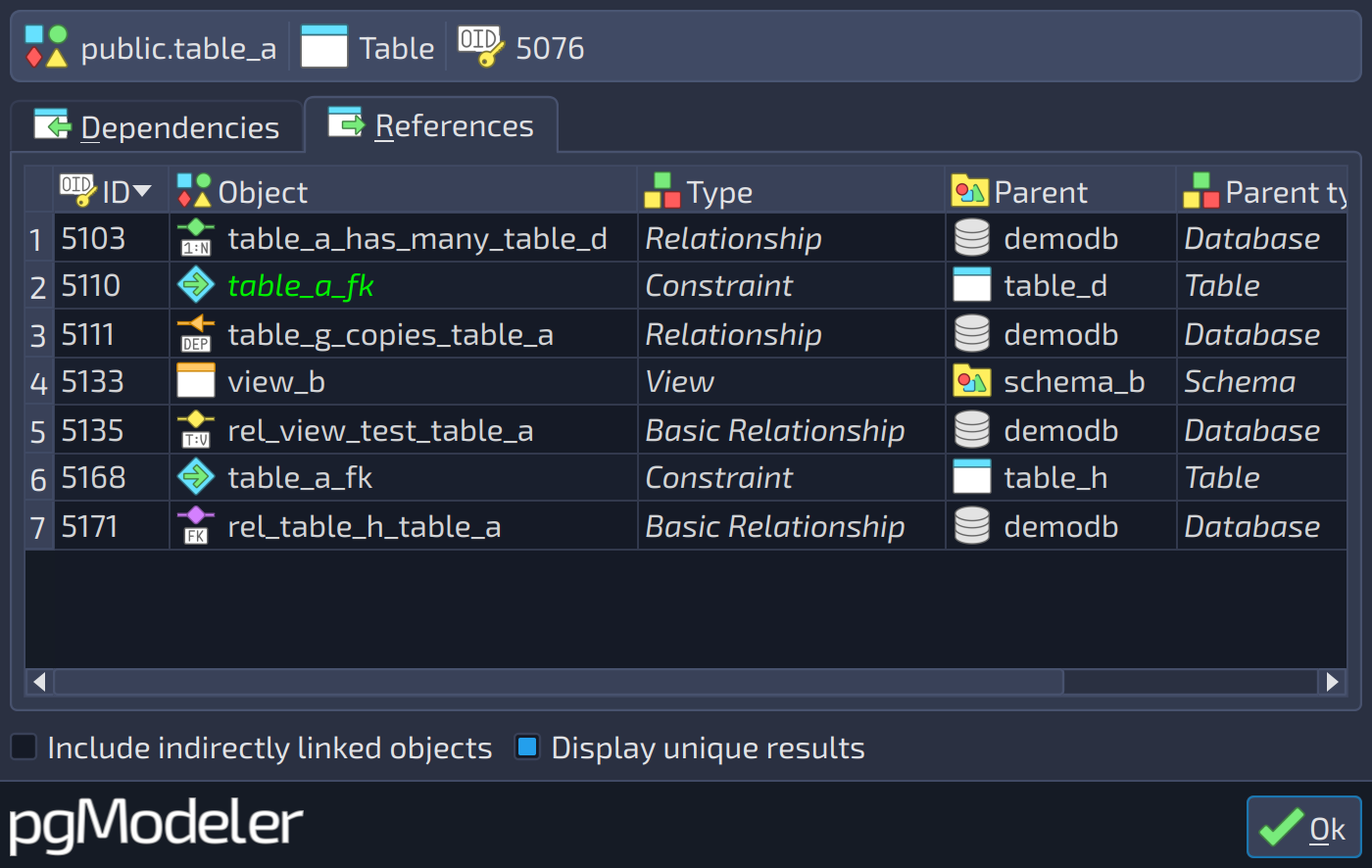
Task: Click the constraint icon in row 5168
Action: coord(196,477)
